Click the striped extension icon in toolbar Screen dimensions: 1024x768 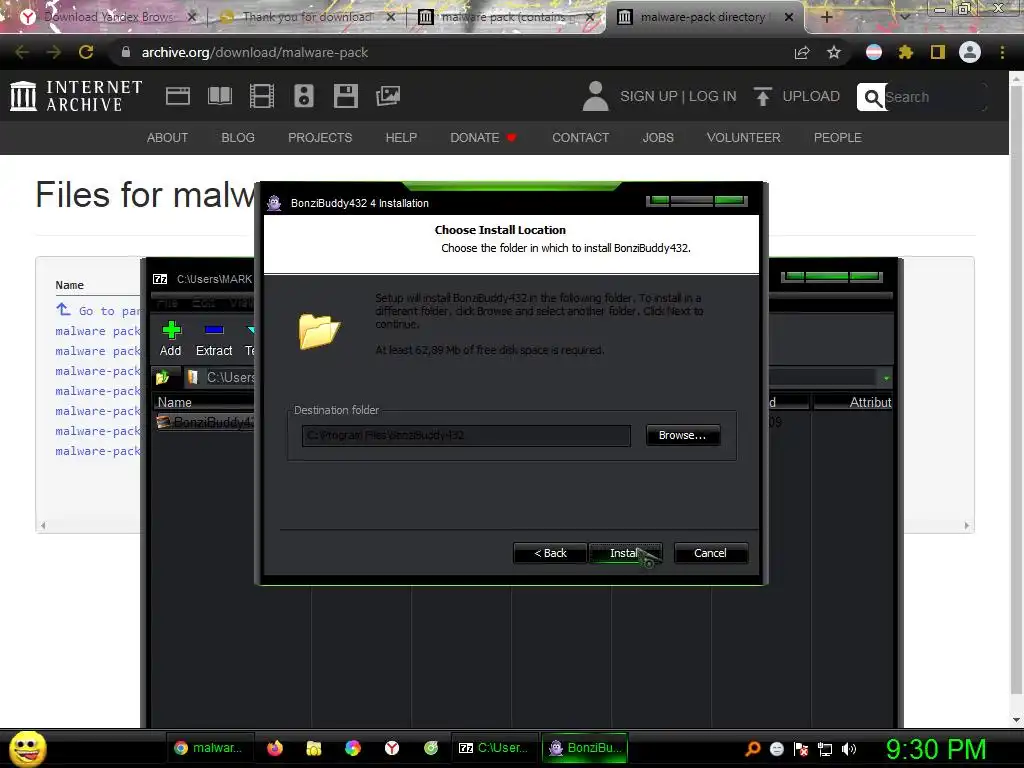click(874, 52)
